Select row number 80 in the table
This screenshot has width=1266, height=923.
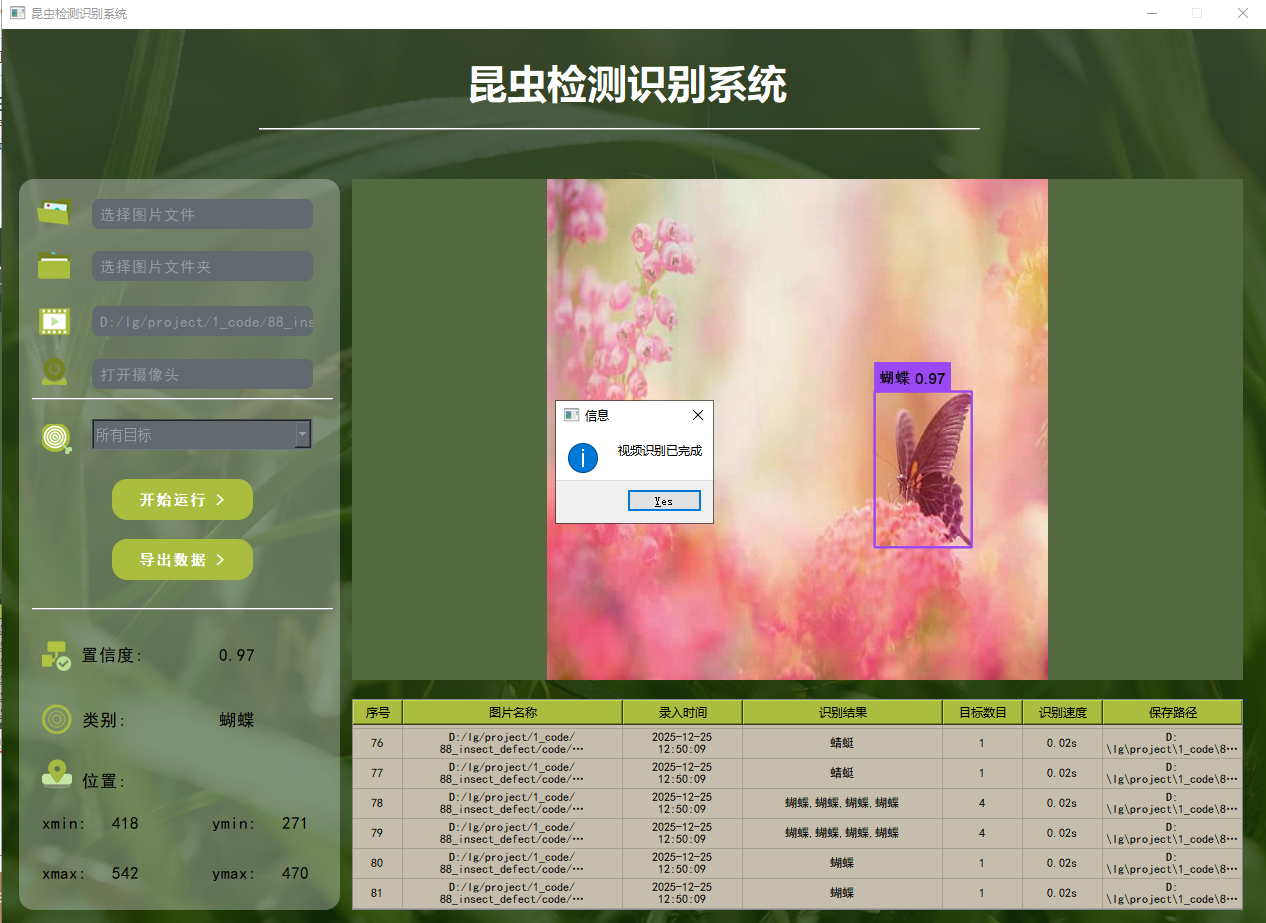click(x=377, y=863)
